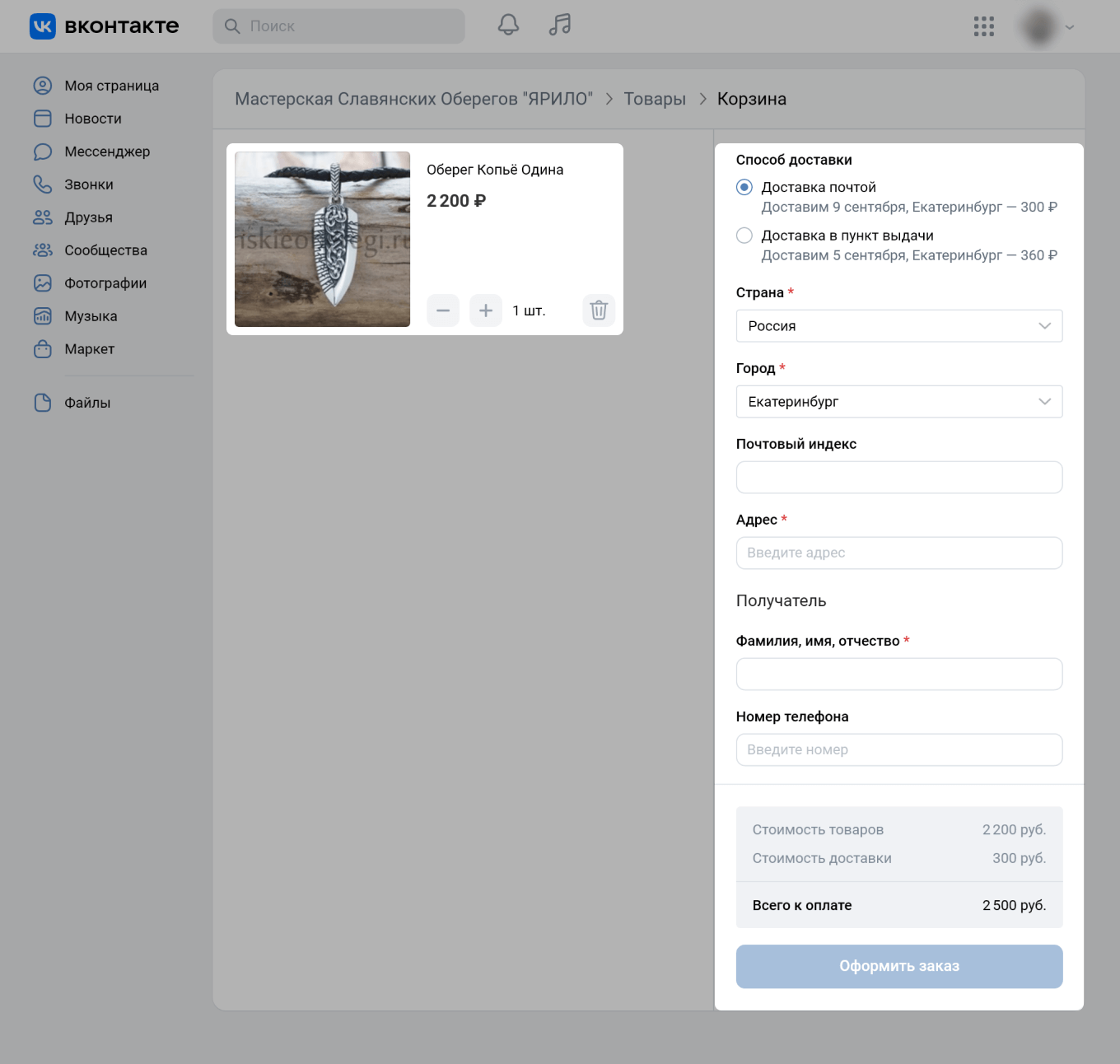Screen dimensions: 1120x1064
Task: Open VK services grid menu
Action: click(983, 26)
